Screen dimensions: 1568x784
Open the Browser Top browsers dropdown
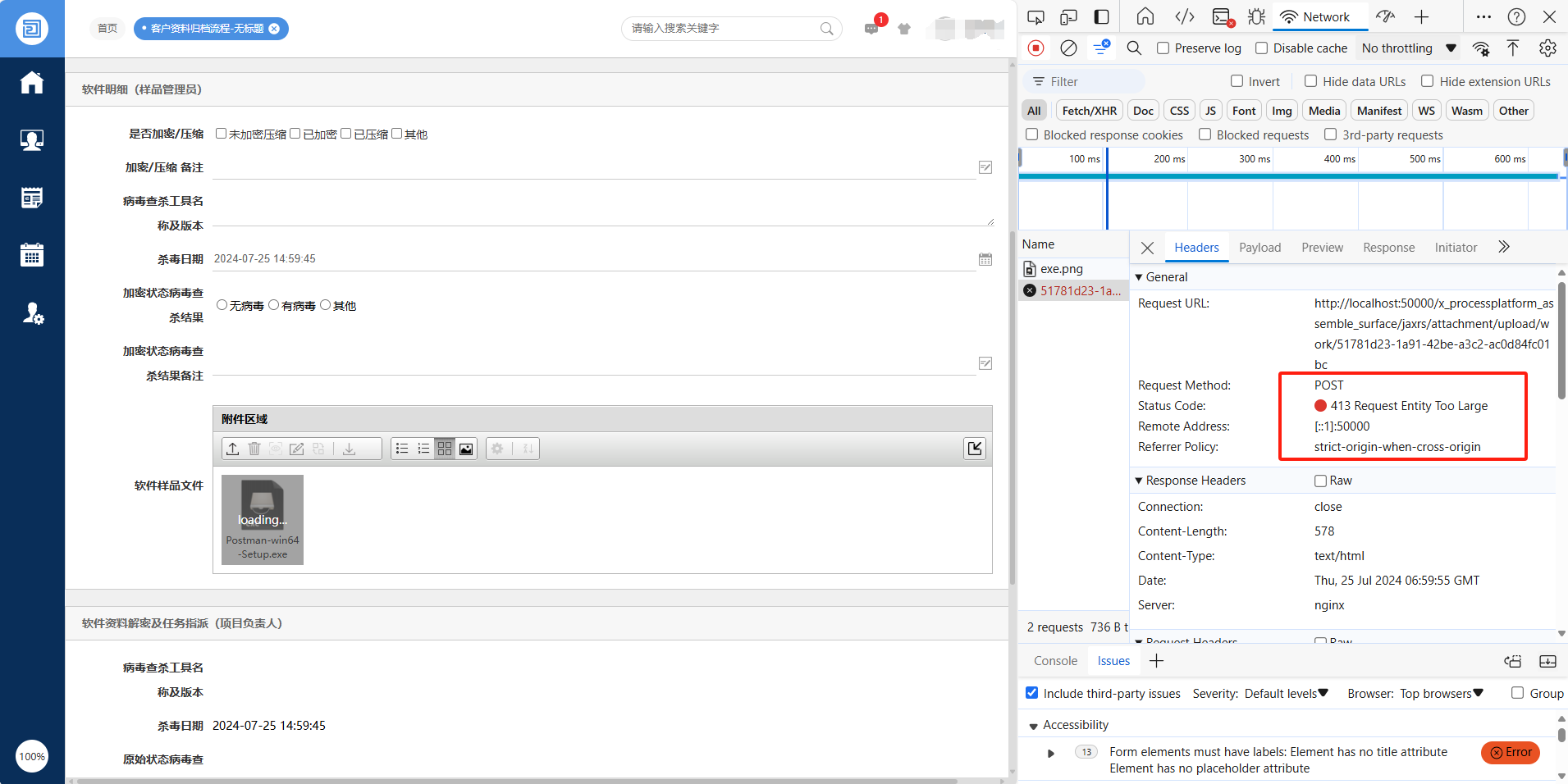(1442, 694)
